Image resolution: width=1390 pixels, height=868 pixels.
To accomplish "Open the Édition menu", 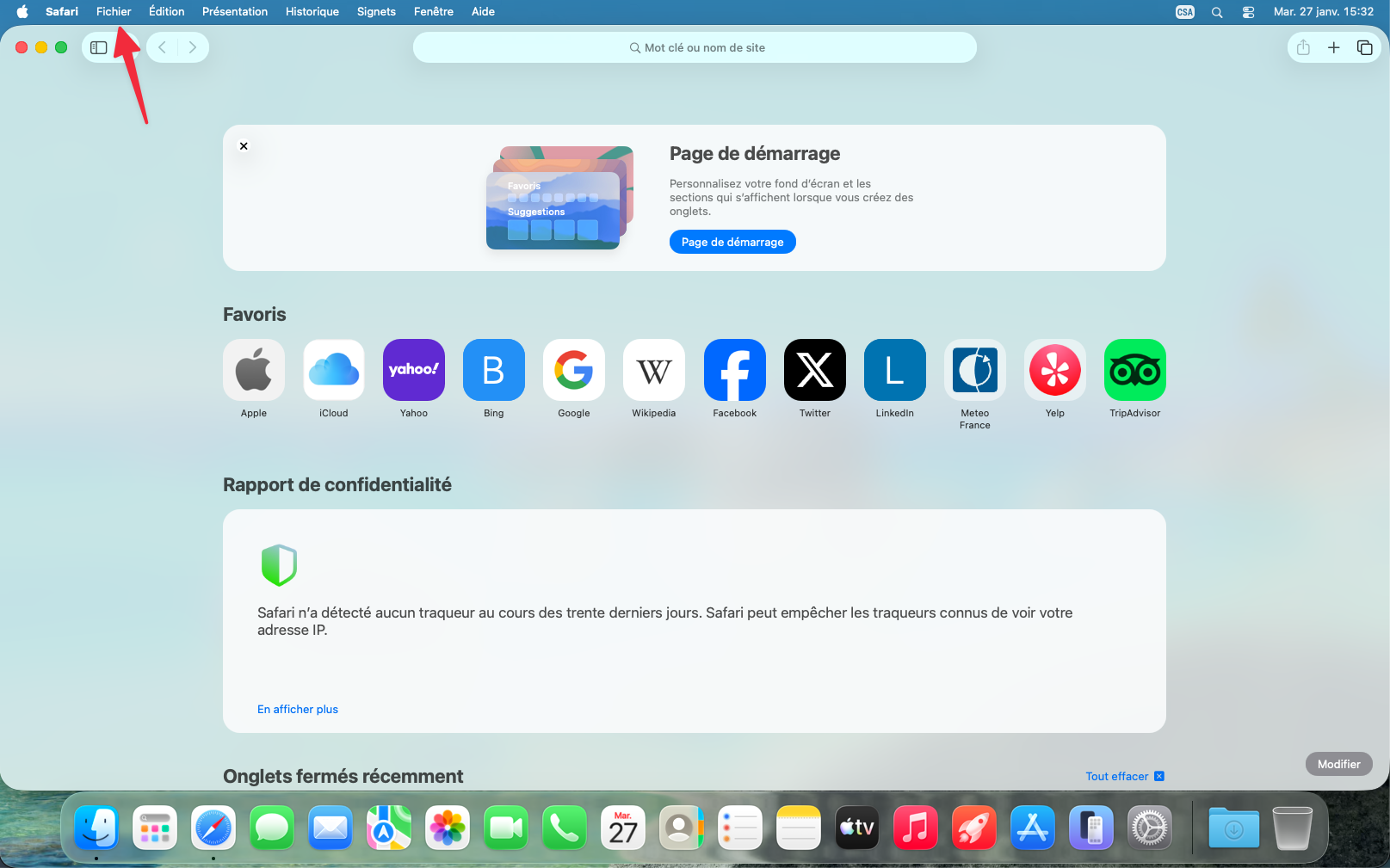I will [166, 11].
